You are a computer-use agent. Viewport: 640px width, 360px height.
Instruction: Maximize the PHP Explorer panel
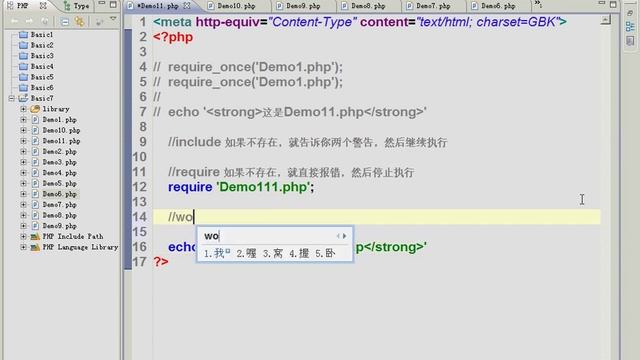[113, 5]
